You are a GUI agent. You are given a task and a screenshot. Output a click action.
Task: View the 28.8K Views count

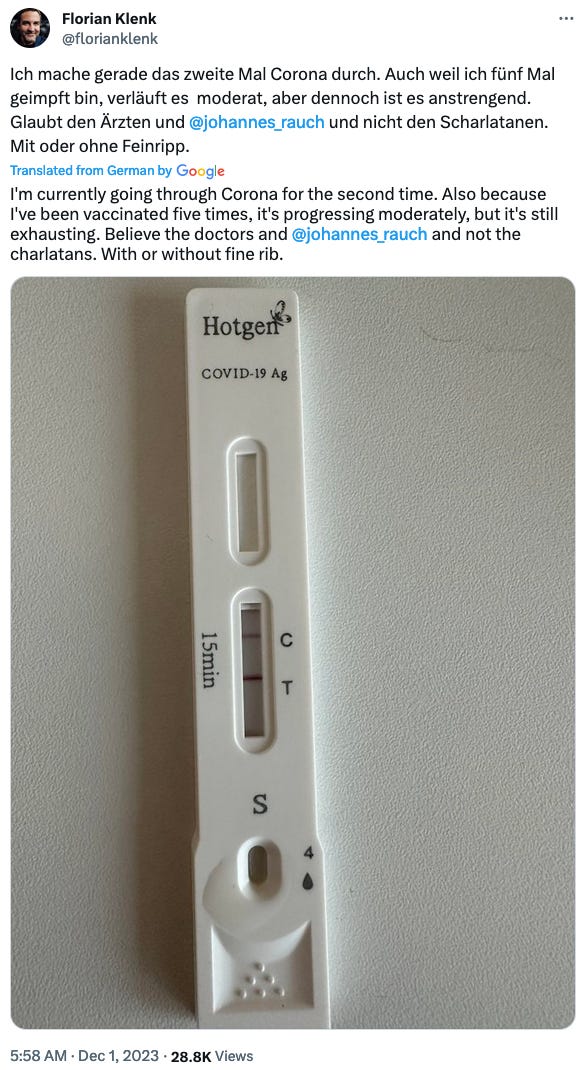211,1056
